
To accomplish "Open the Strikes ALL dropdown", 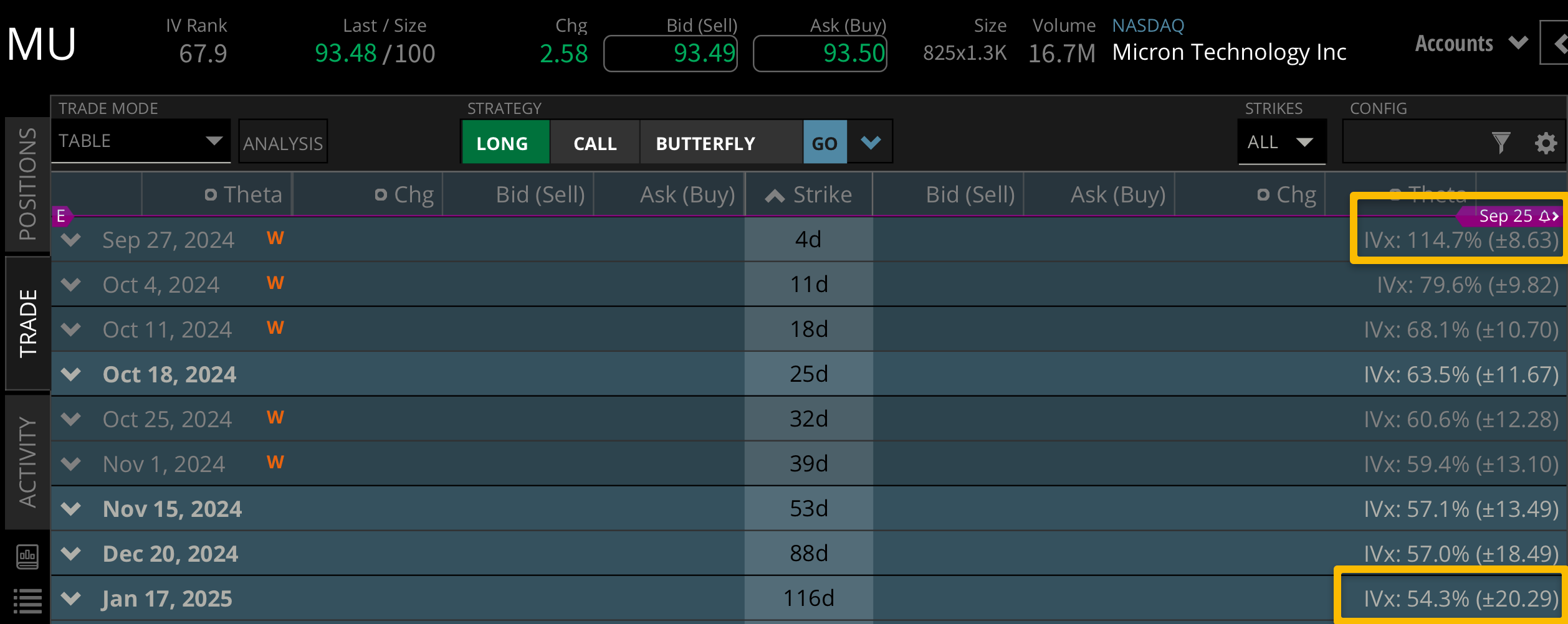I will (x=1281, y=143).
